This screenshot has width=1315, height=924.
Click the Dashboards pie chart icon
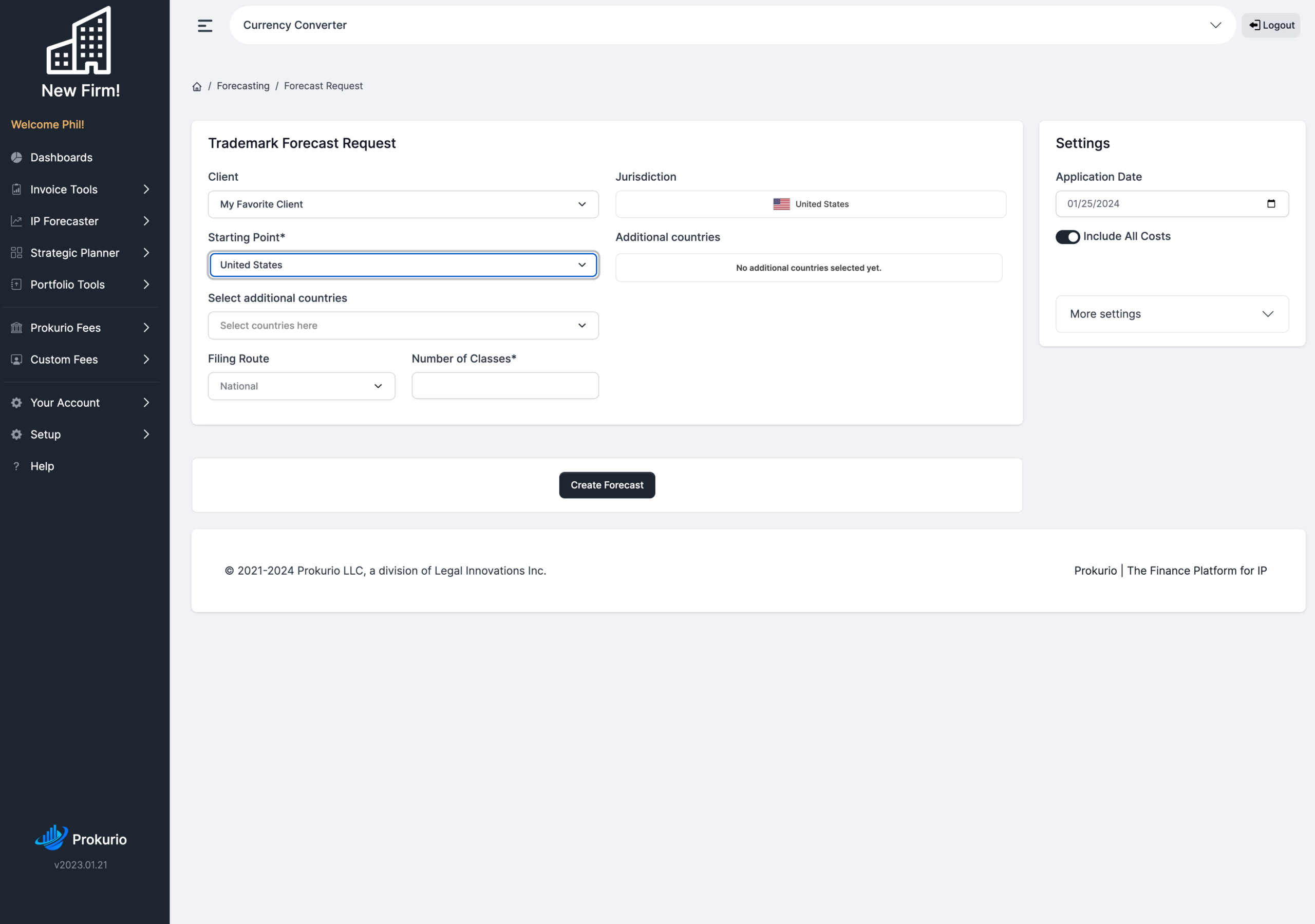(16, 158)
